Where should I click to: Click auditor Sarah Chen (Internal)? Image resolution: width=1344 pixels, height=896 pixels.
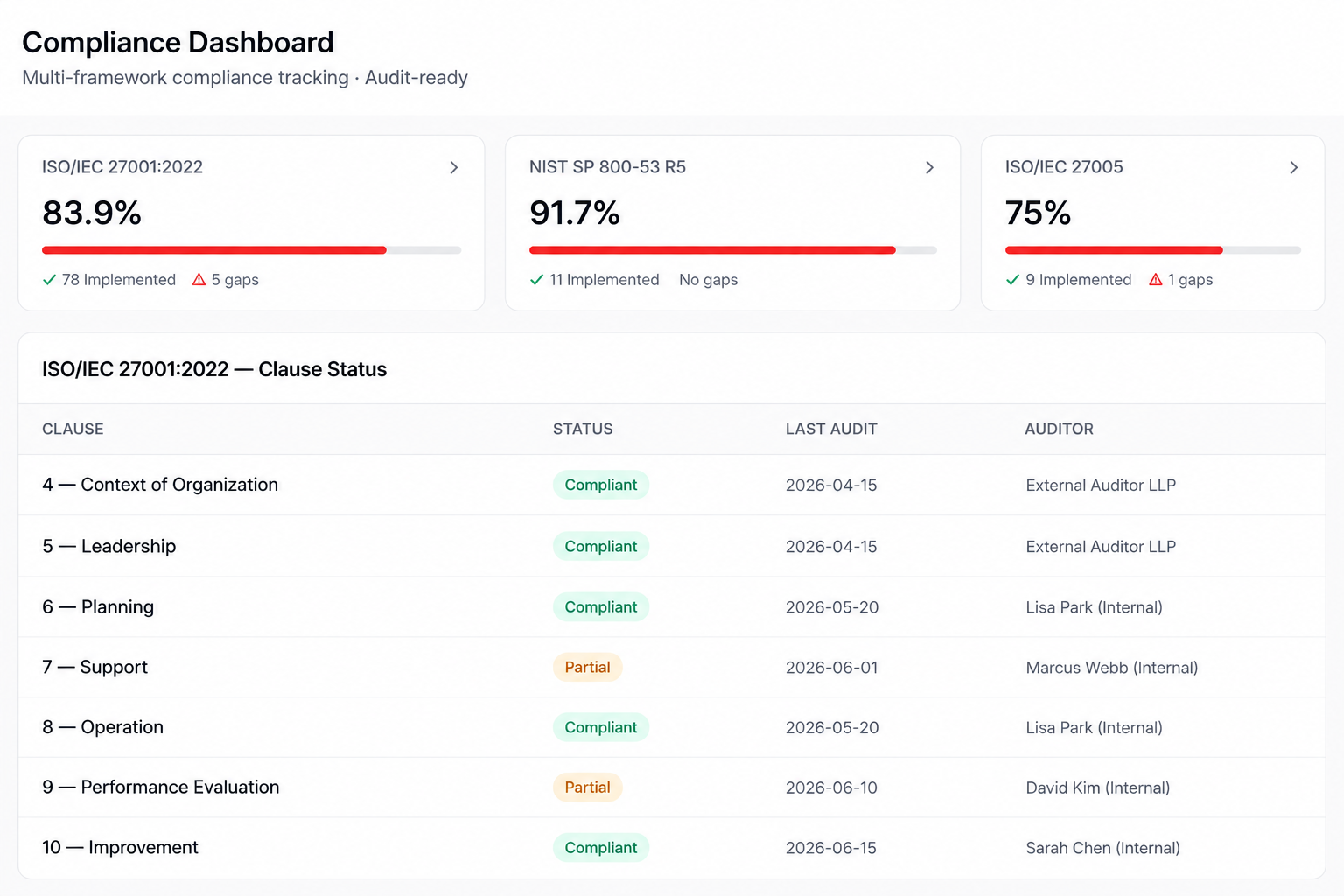click(1102, 848)
